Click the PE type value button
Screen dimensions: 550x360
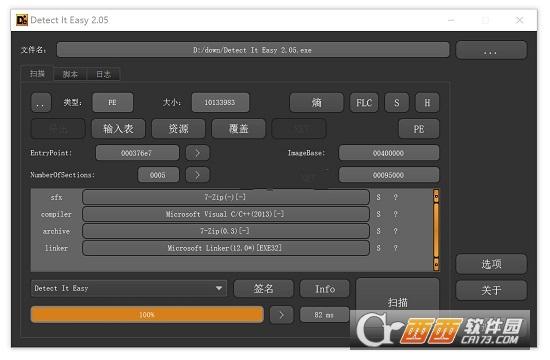(x=113, y=102)
